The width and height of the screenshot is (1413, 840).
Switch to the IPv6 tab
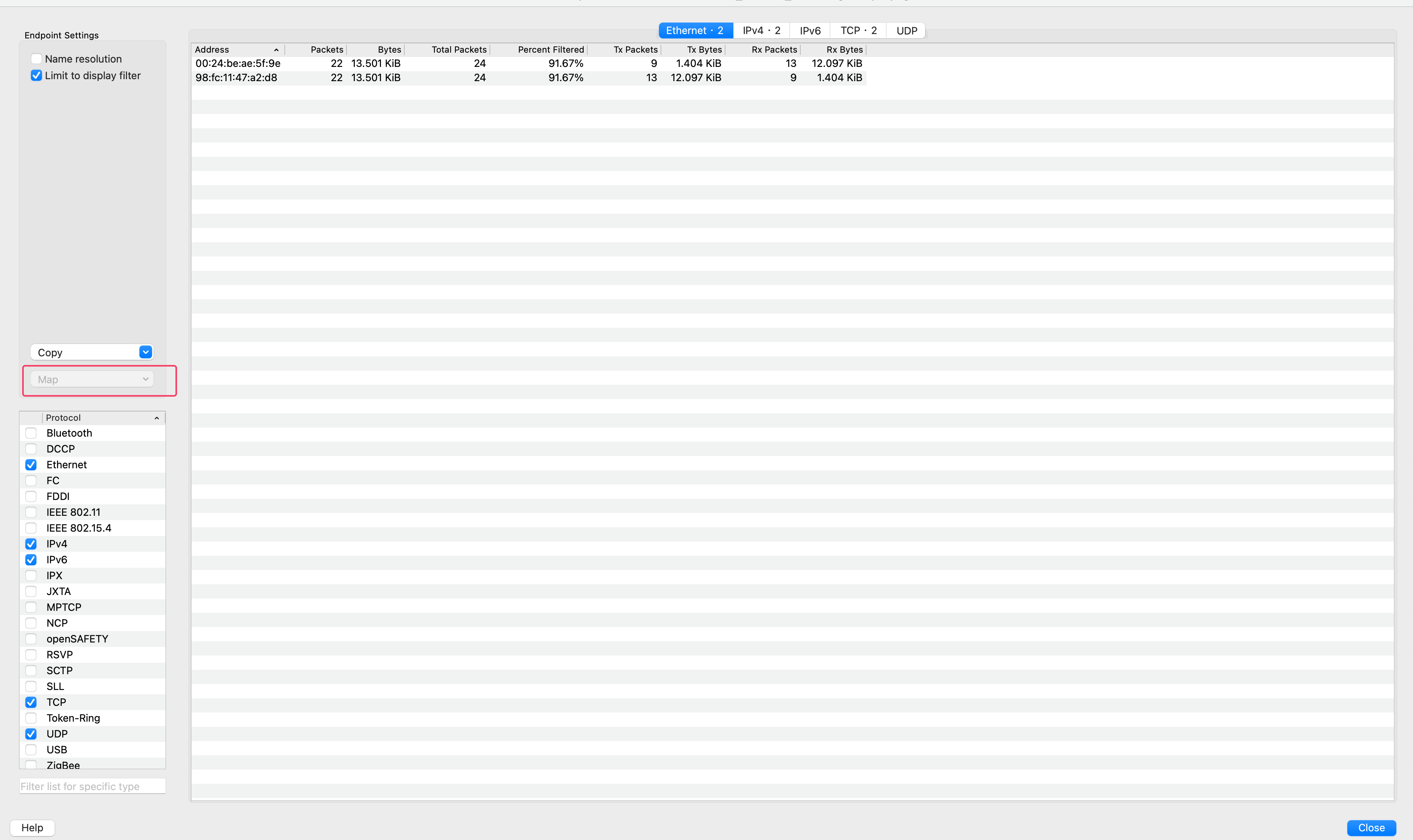(809, 30)
